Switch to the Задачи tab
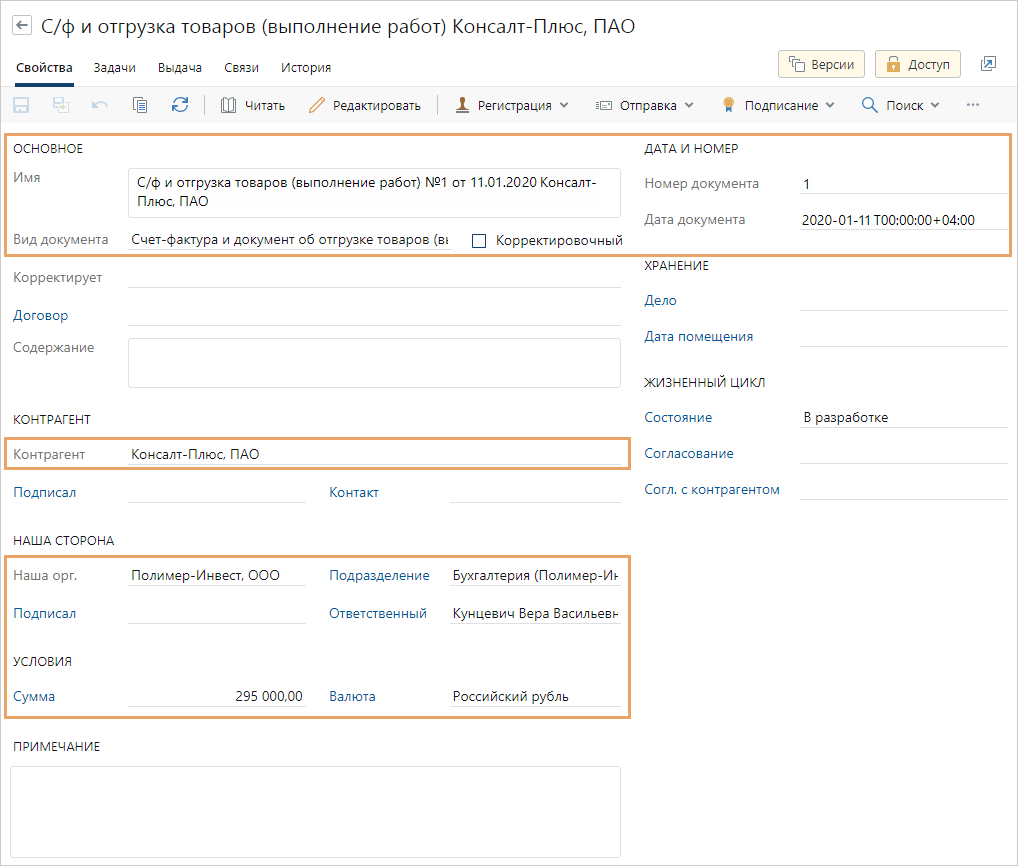 point(115,68)
